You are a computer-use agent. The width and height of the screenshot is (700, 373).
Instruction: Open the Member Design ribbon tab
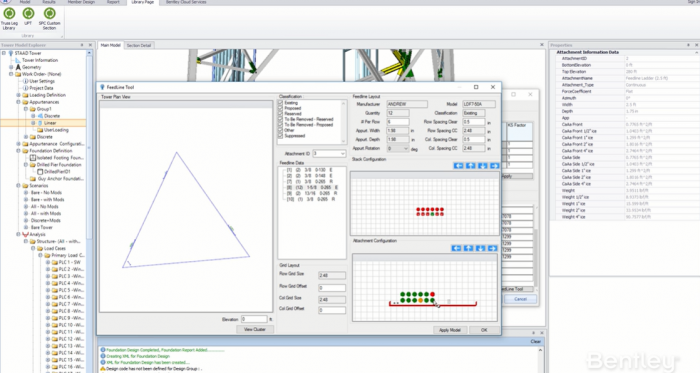81,2
